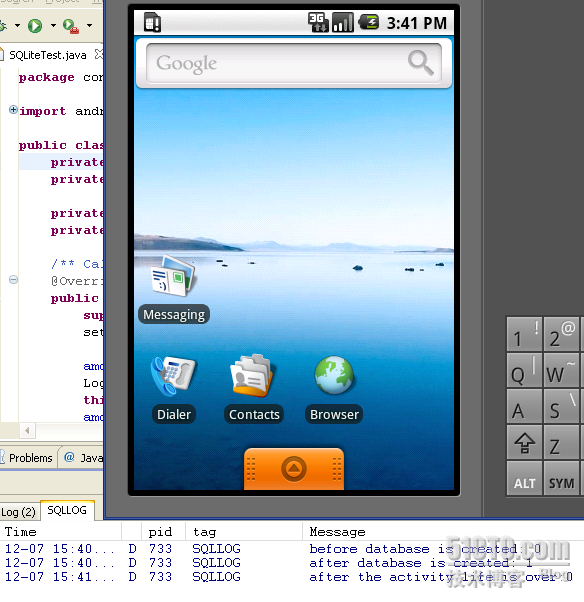
Task: Click the Run External Tools icon
Action: click(x=71, y=26)
